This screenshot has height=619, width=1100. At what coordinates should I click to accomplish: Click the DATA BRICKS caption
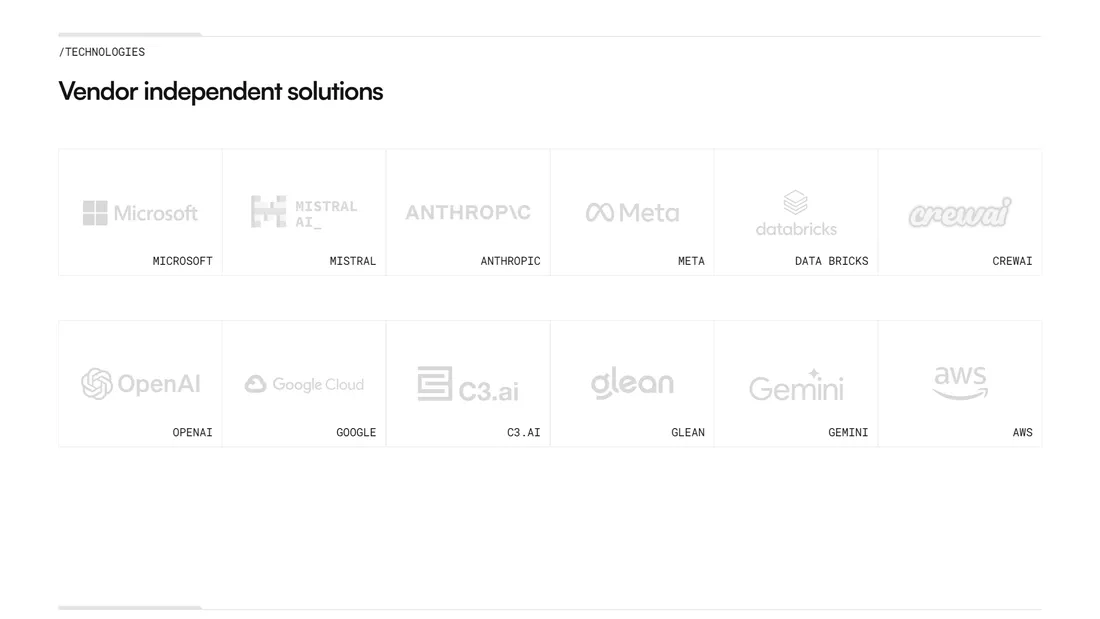click(831, 261)
